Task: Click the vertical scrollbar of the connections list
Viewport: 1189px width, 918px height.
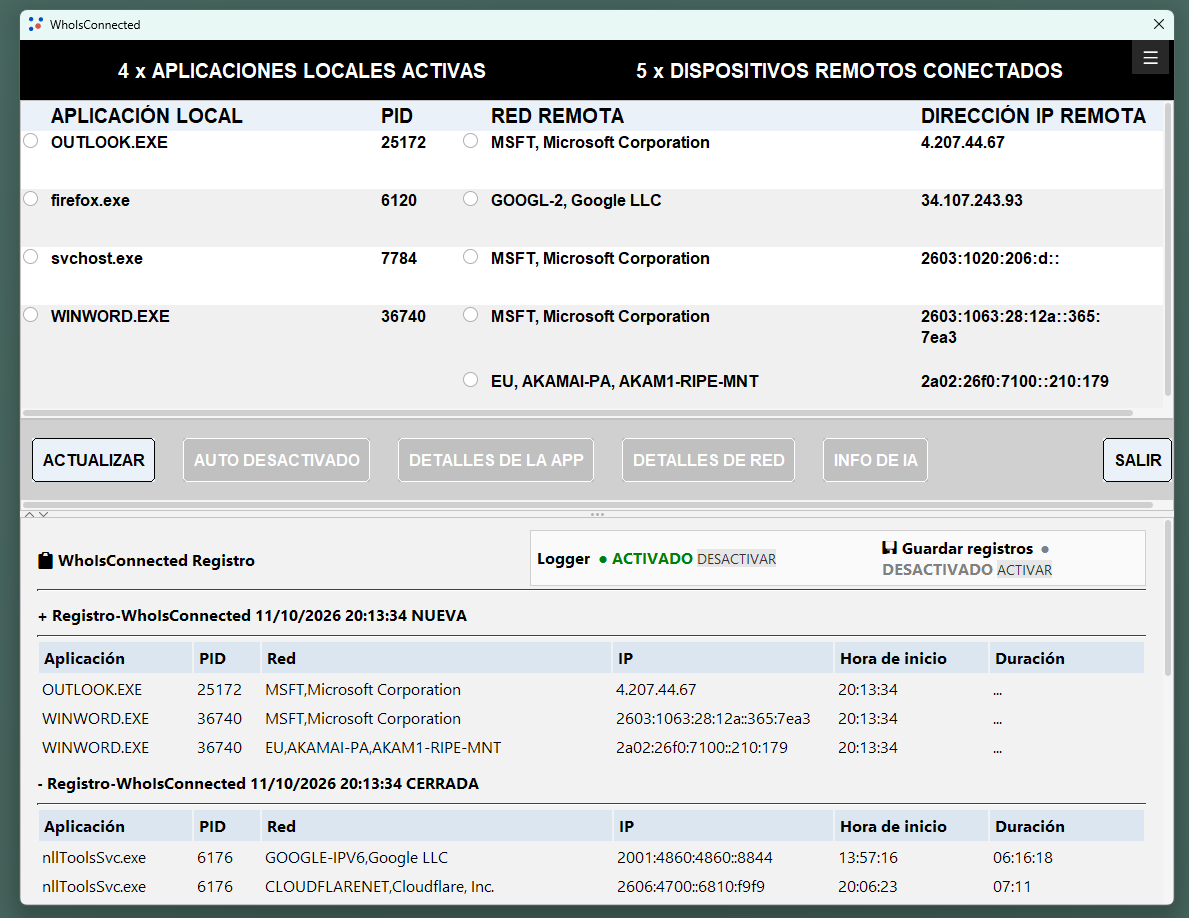Action: (1168, 250)
